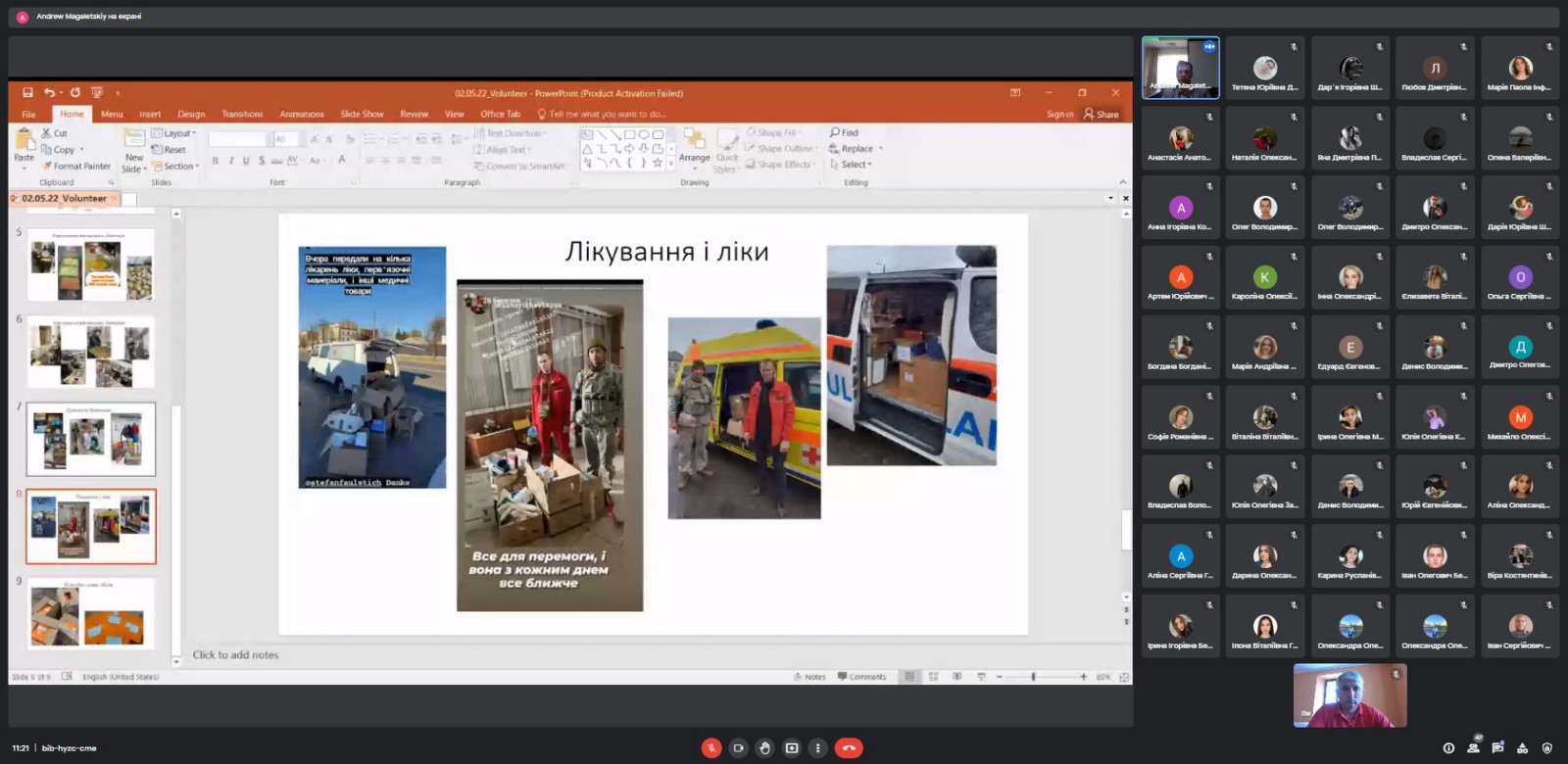Unmute the microphone in the call bar
Viewport: 1568px width, 764px height.
coord(711,748)
